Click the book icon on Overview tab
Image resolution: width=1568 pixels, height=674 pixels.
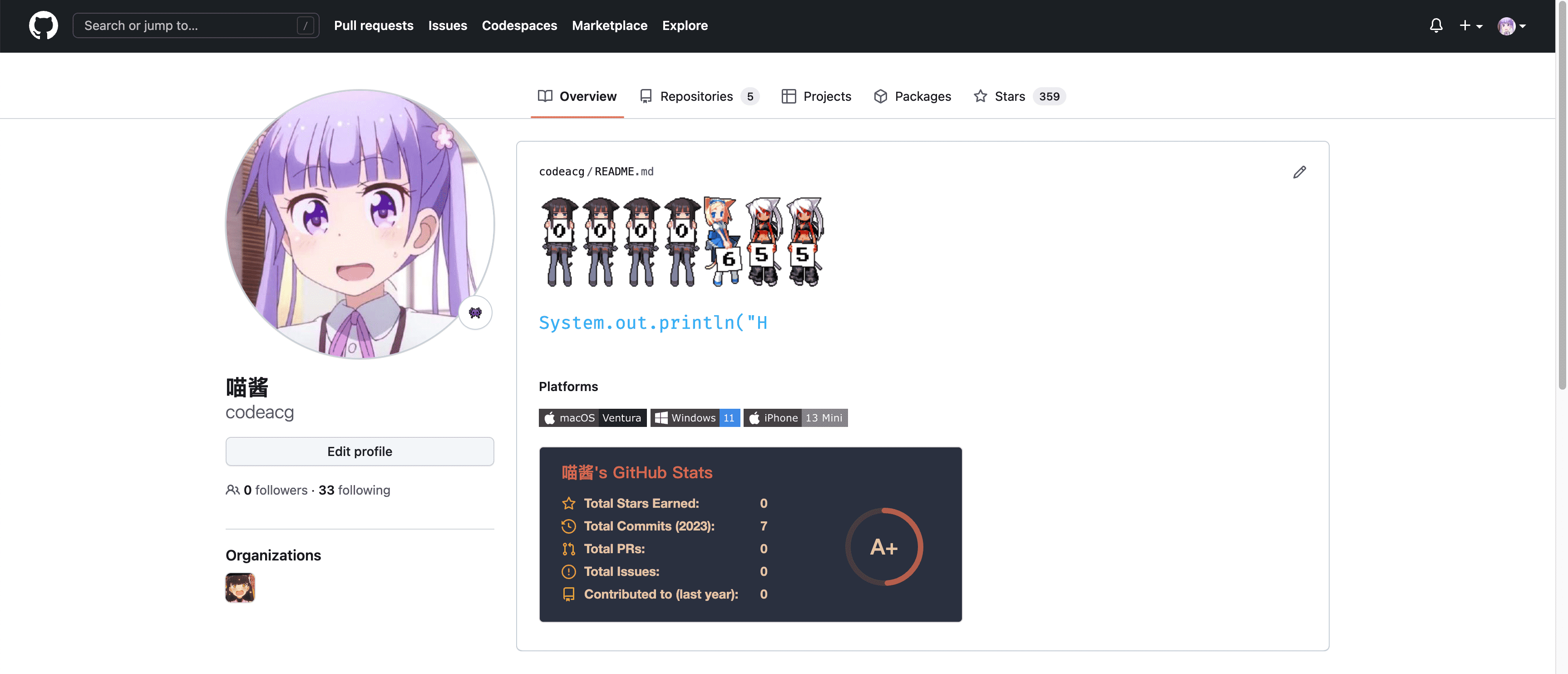coord(545,96)
